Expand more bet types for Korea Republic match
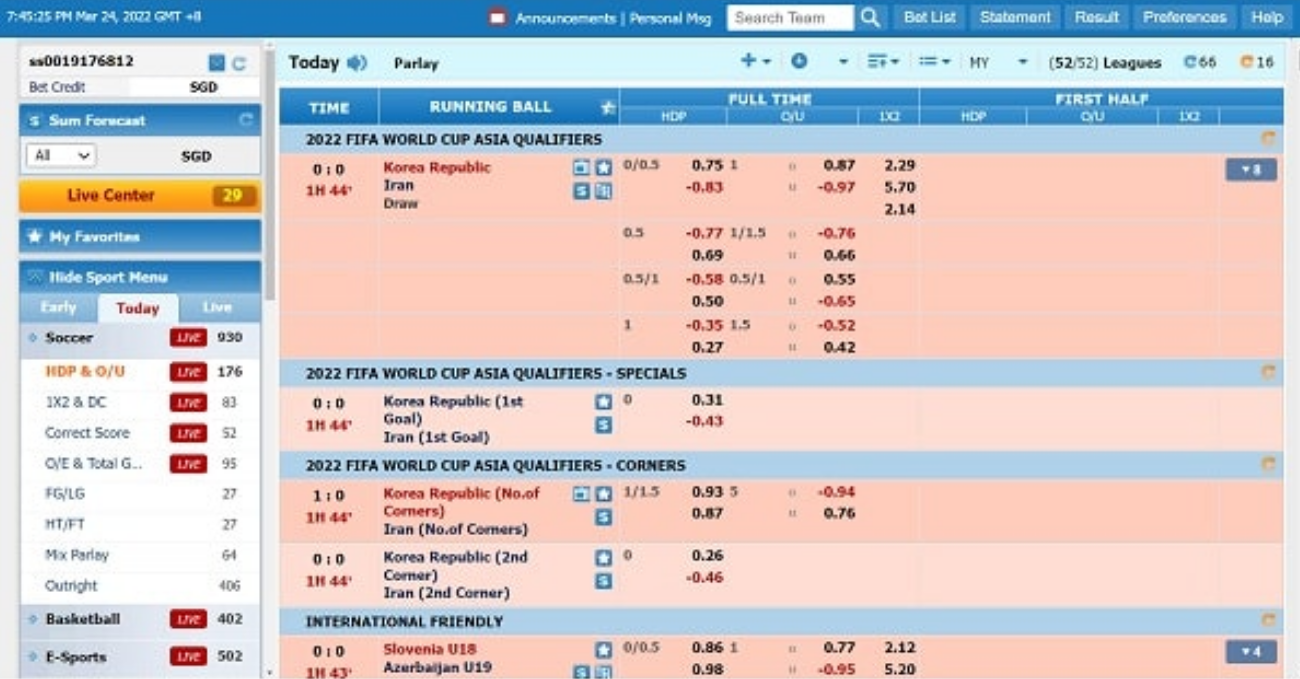 [1251, 170]
